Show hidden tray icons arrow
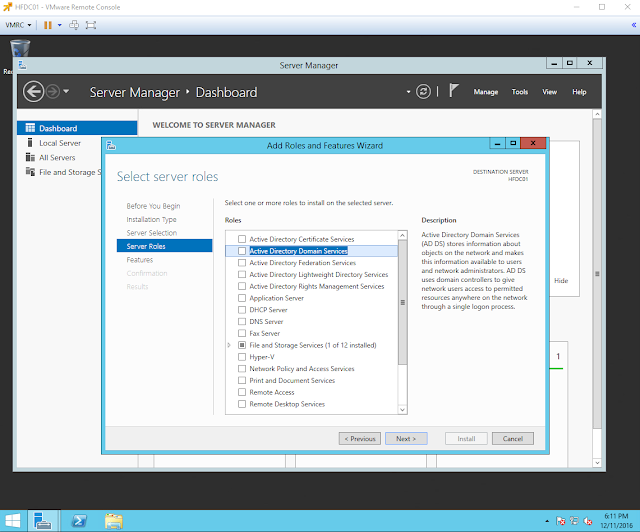 547,521
